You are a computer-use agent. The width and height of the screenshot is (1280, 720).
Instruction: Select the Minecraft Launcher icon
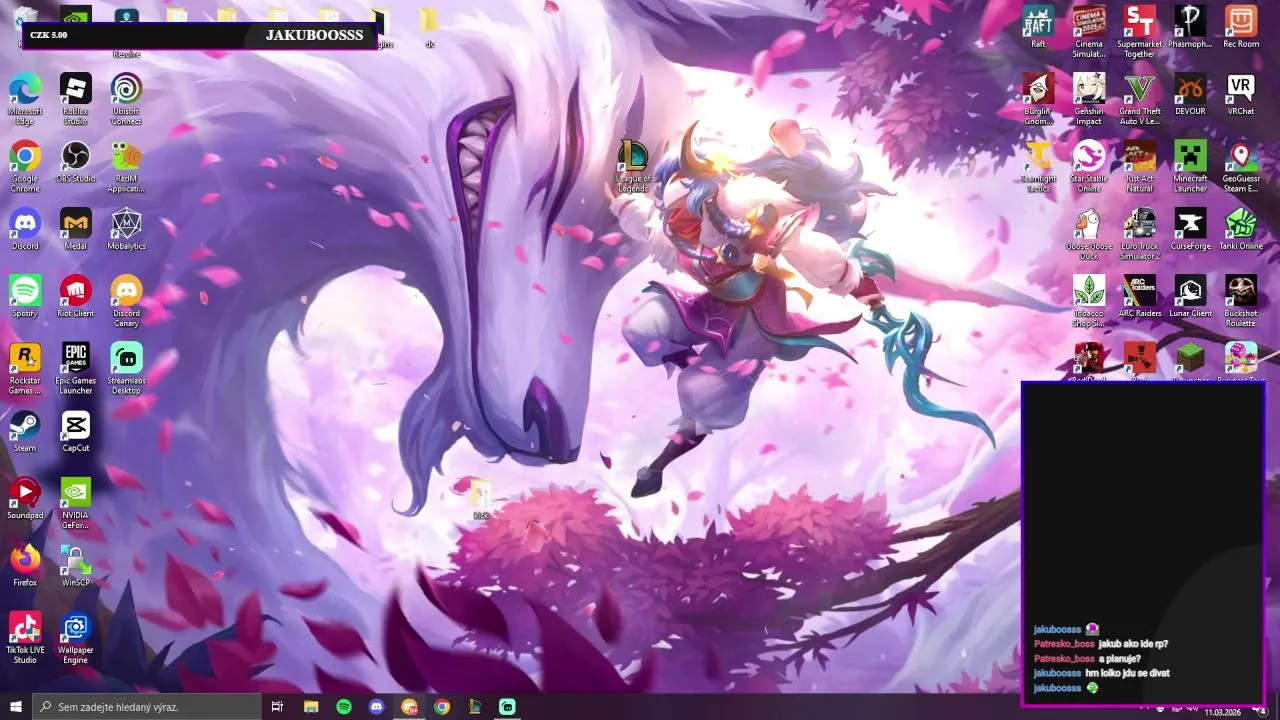1190,166
